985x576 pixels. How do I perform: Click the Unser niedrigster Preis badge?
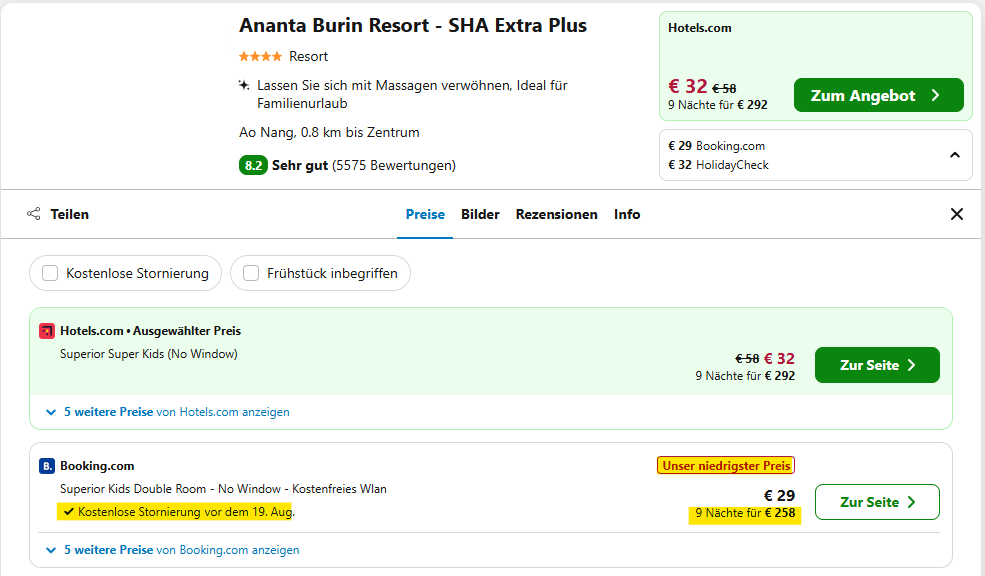pos(726,465)
